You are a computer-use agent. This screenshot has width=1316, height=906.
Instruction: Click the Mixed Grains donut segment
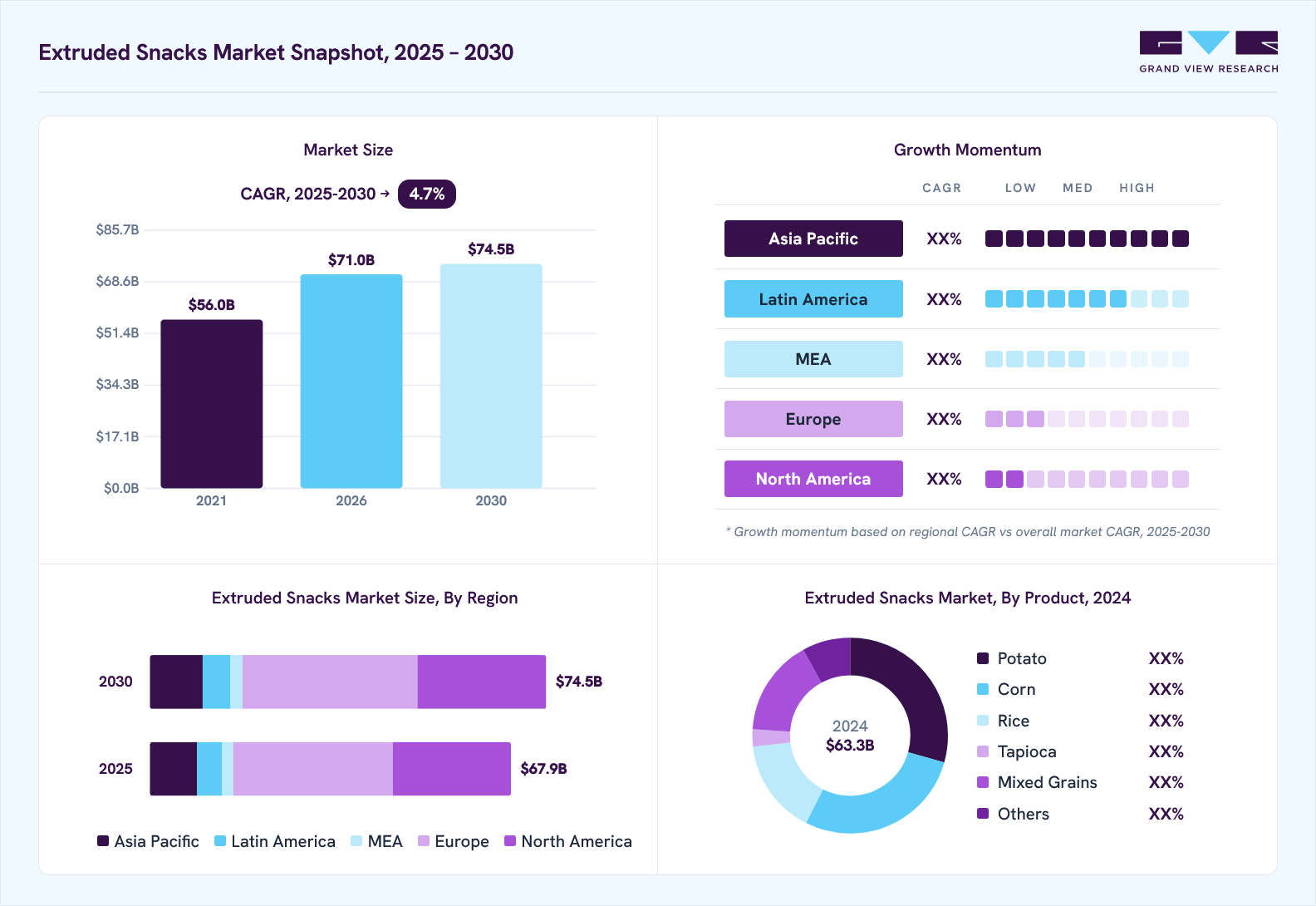pos(781,692)
